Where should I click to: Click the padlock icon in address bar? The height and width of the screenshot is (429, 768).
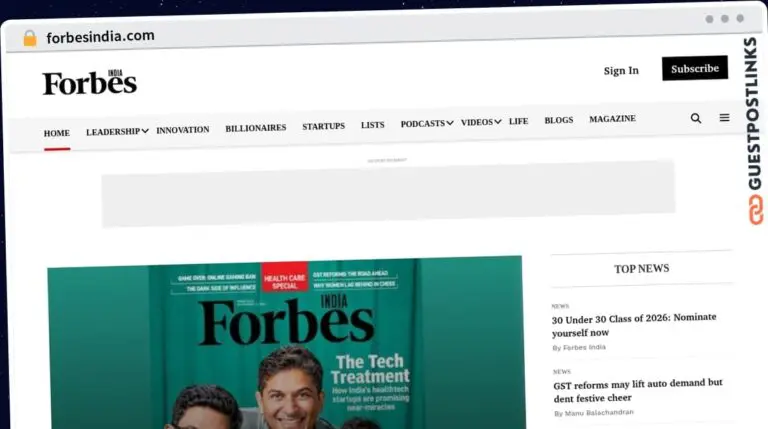(x=30, y=38)
